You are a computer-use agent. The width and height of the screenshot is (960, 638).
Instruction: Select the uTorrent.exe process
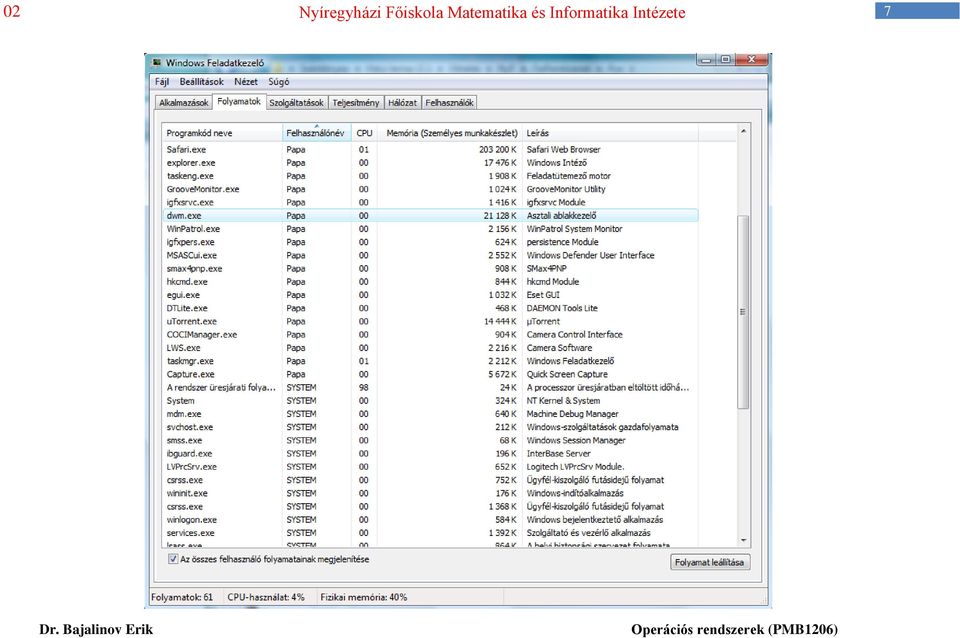coord(430,321)
